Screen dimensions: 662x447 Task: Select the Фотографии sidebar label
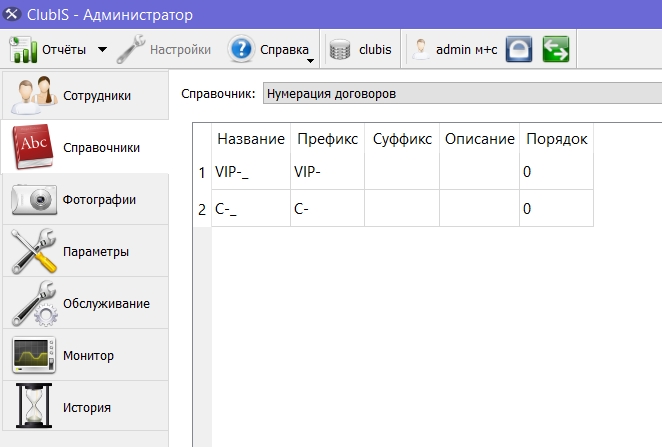point(99,200)
